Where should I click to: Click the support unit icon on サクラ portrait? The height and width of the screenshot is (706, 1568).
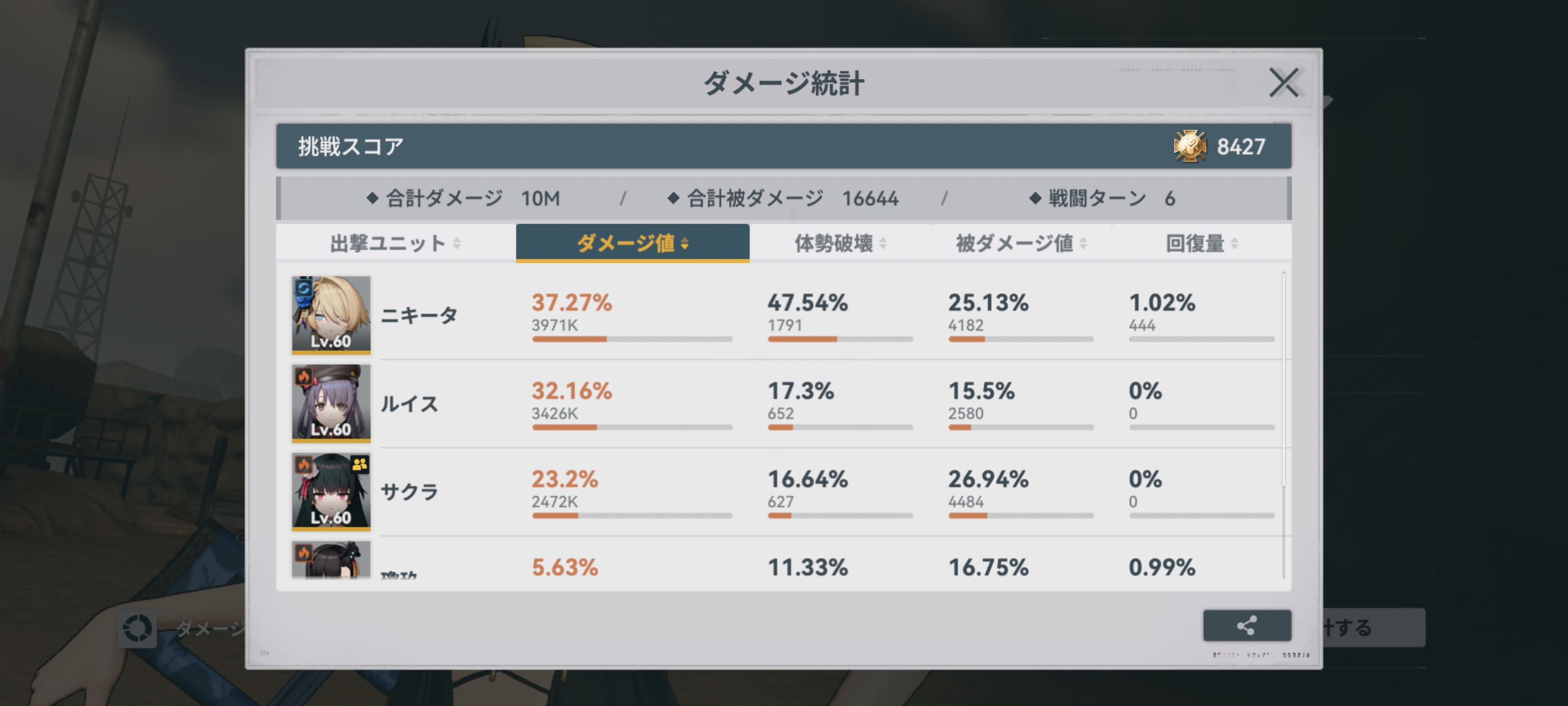pos(360,464)
